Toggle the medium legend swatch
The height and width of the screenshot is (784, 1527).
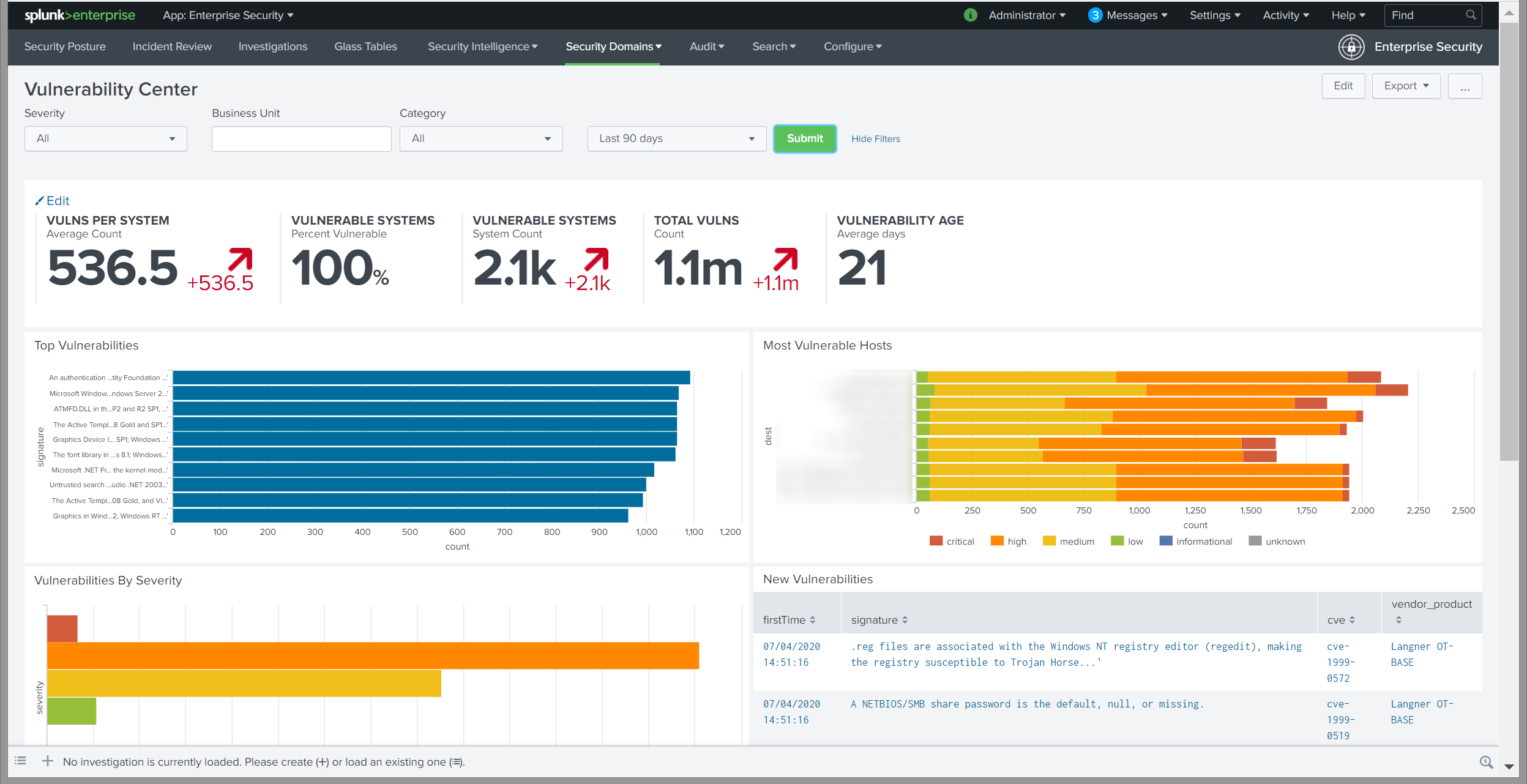[1049, 541]
